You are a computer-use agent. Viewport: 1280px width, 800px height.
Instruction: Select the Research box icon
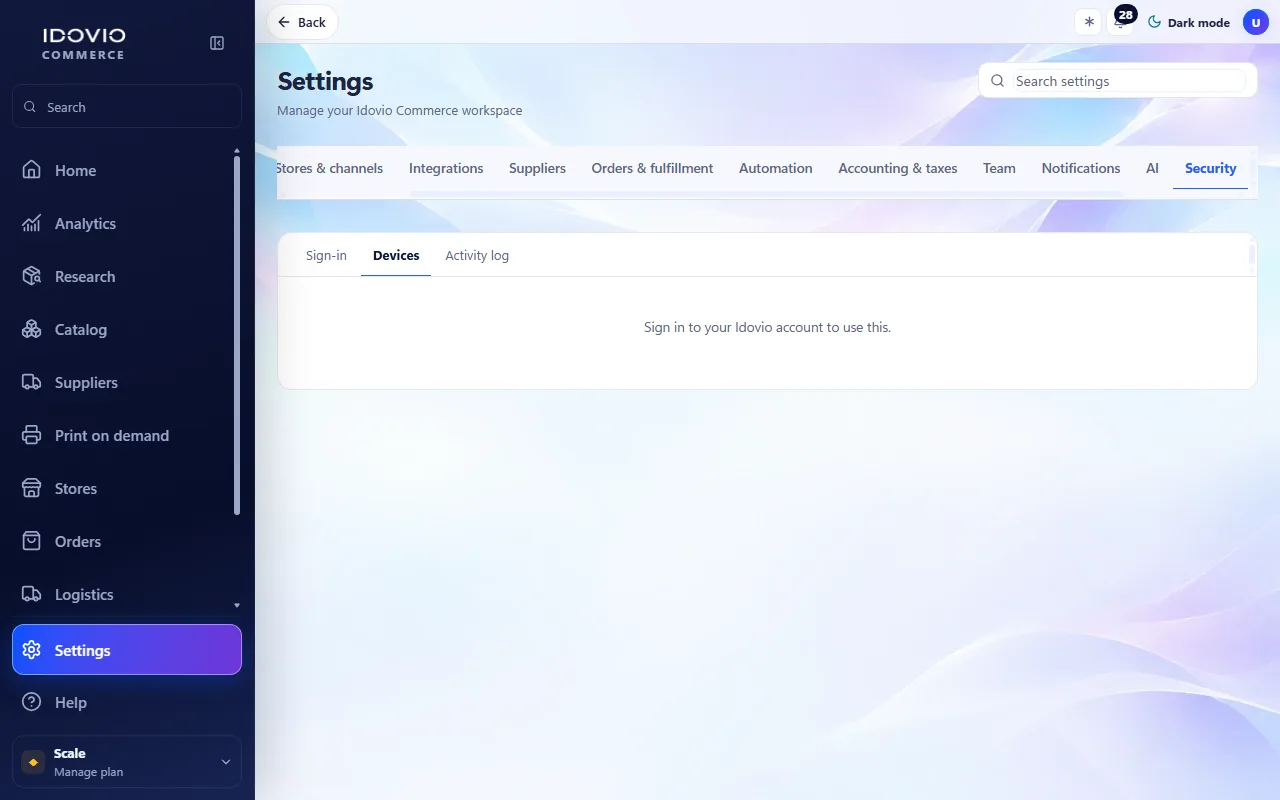tap(32, 276)
